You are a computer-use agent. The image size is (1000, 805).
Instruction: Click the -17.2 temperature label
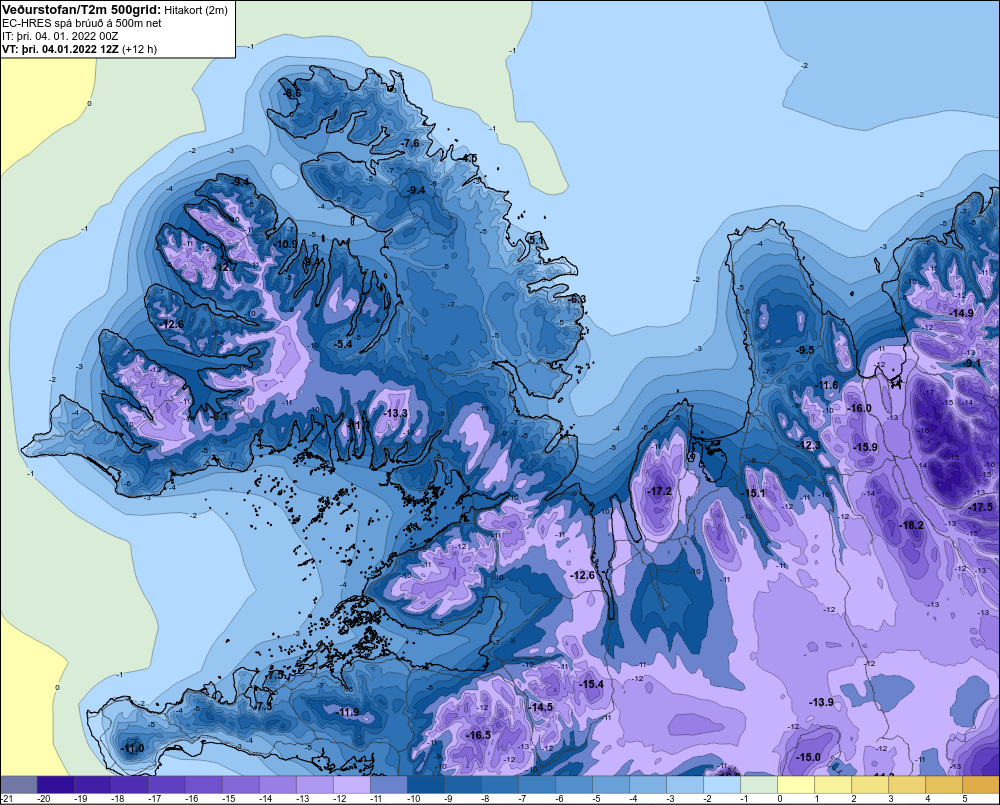[659, 491]
